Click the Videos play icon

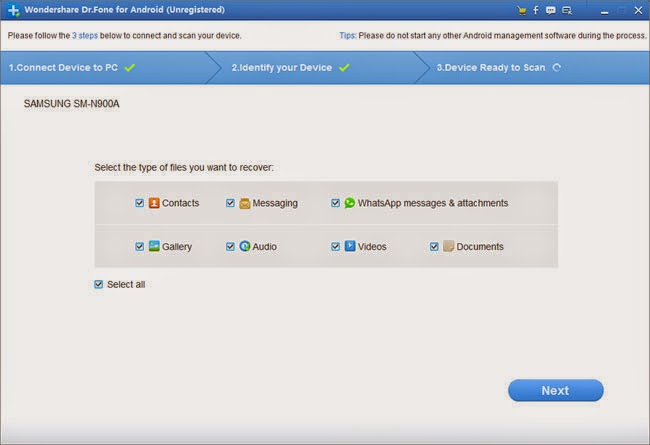click(x=350, y=246)
